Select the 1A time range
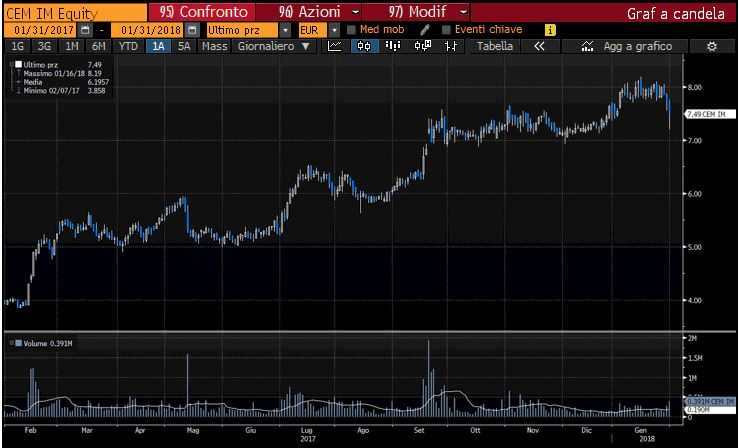The width and height of the screenshot is (740, 448). point(158,46)
